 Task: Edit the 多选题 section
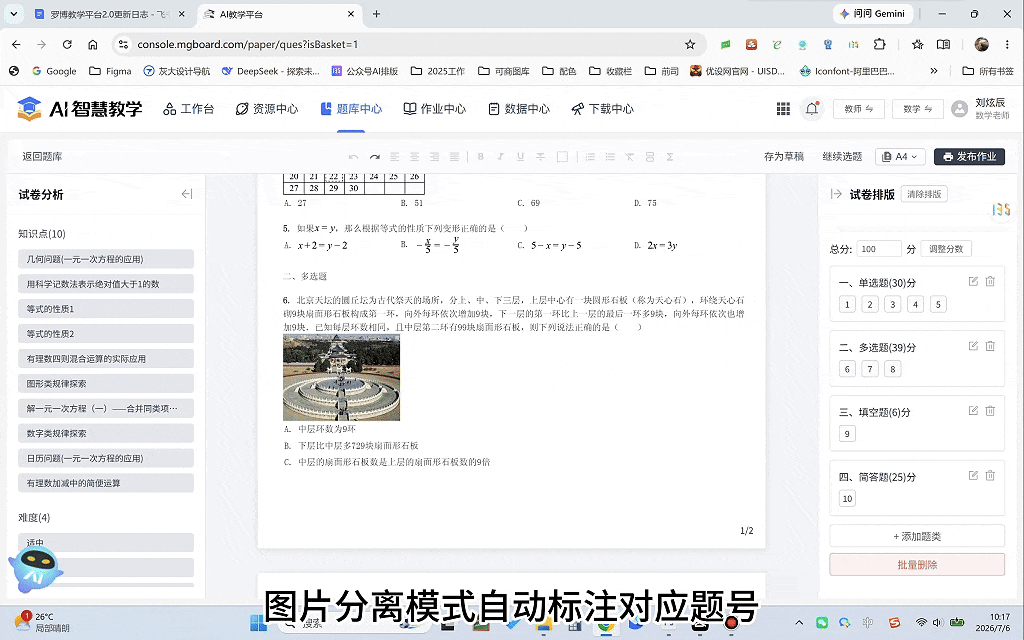click(973, 346)
